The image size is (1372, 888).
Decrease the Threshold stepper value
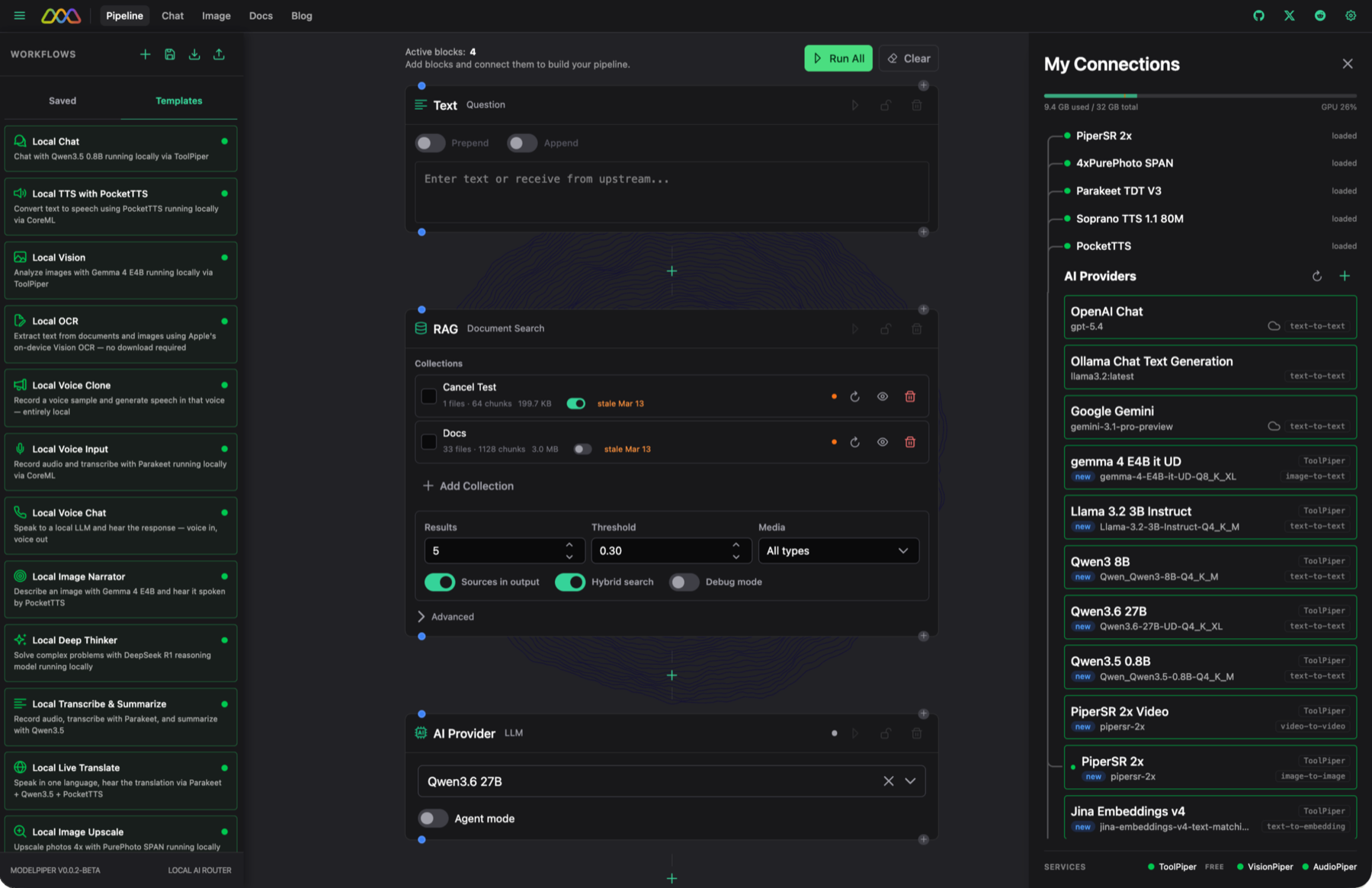736,556
